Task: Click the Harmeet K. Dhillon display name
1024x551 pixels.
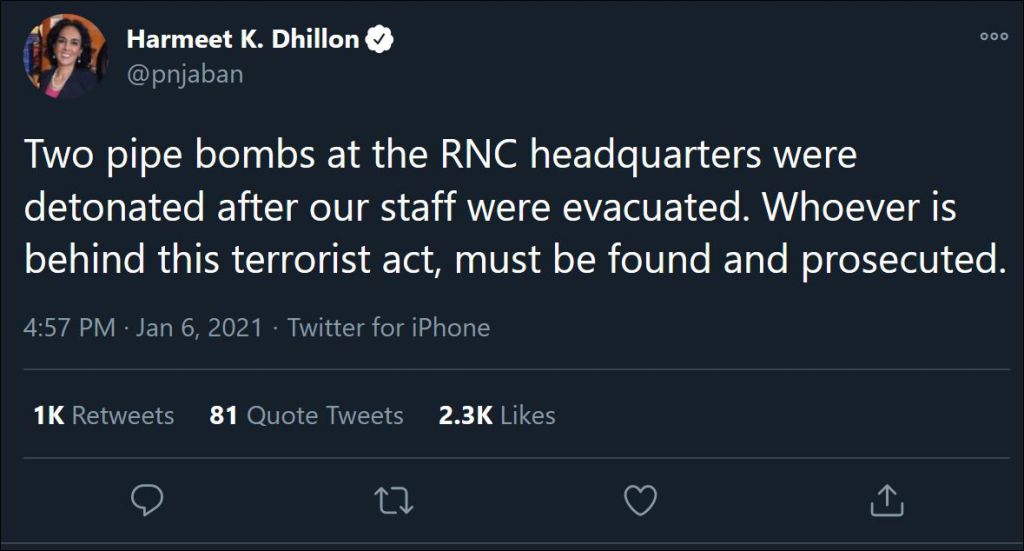Action: click(242, 40)
